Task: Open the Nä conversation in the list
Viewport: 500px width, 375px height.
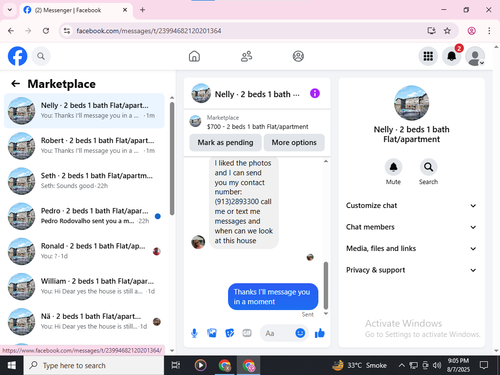Action: coord(84,321)
